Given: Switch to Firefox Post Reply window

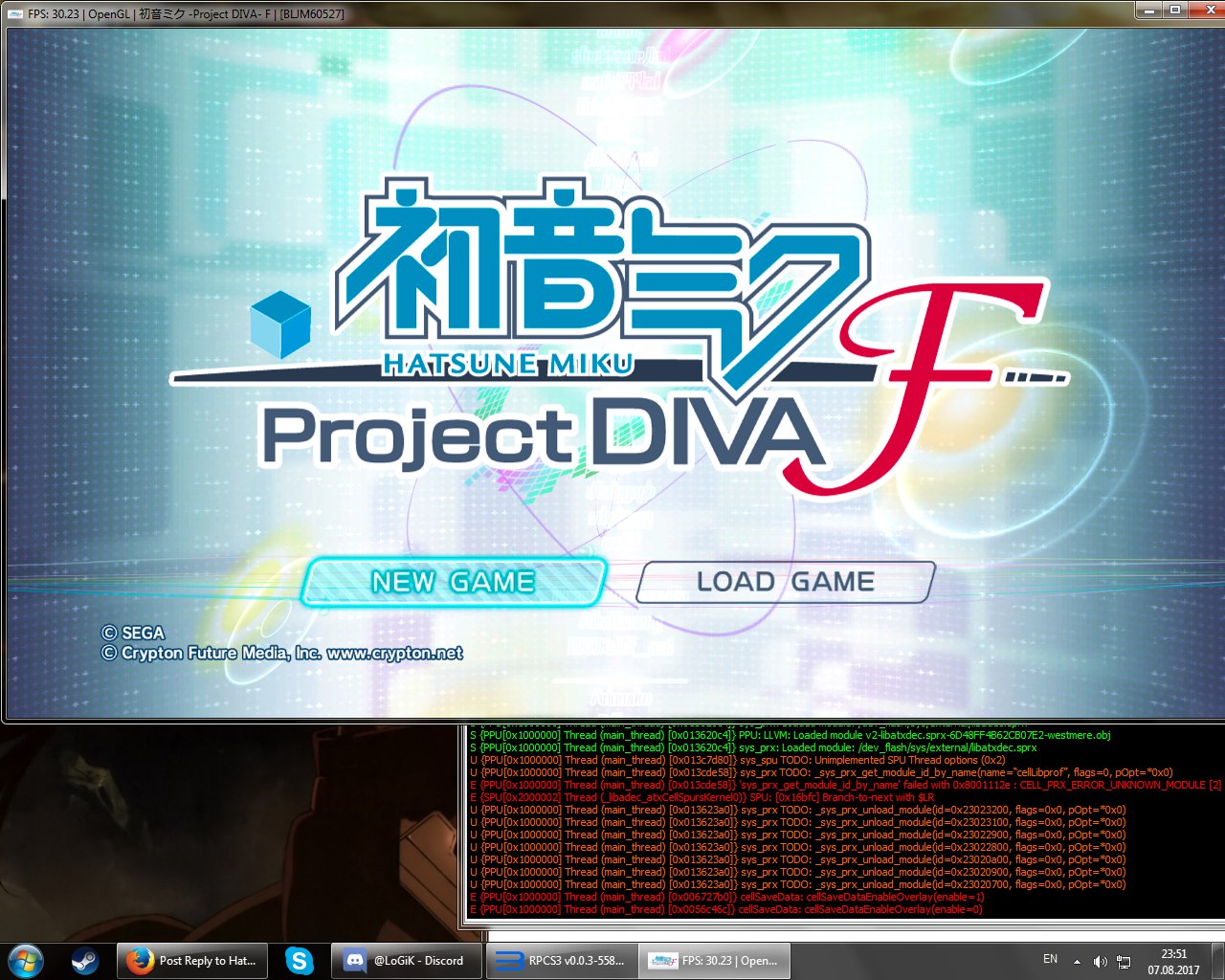Looking at the screenshot, I should pos(193,961).
